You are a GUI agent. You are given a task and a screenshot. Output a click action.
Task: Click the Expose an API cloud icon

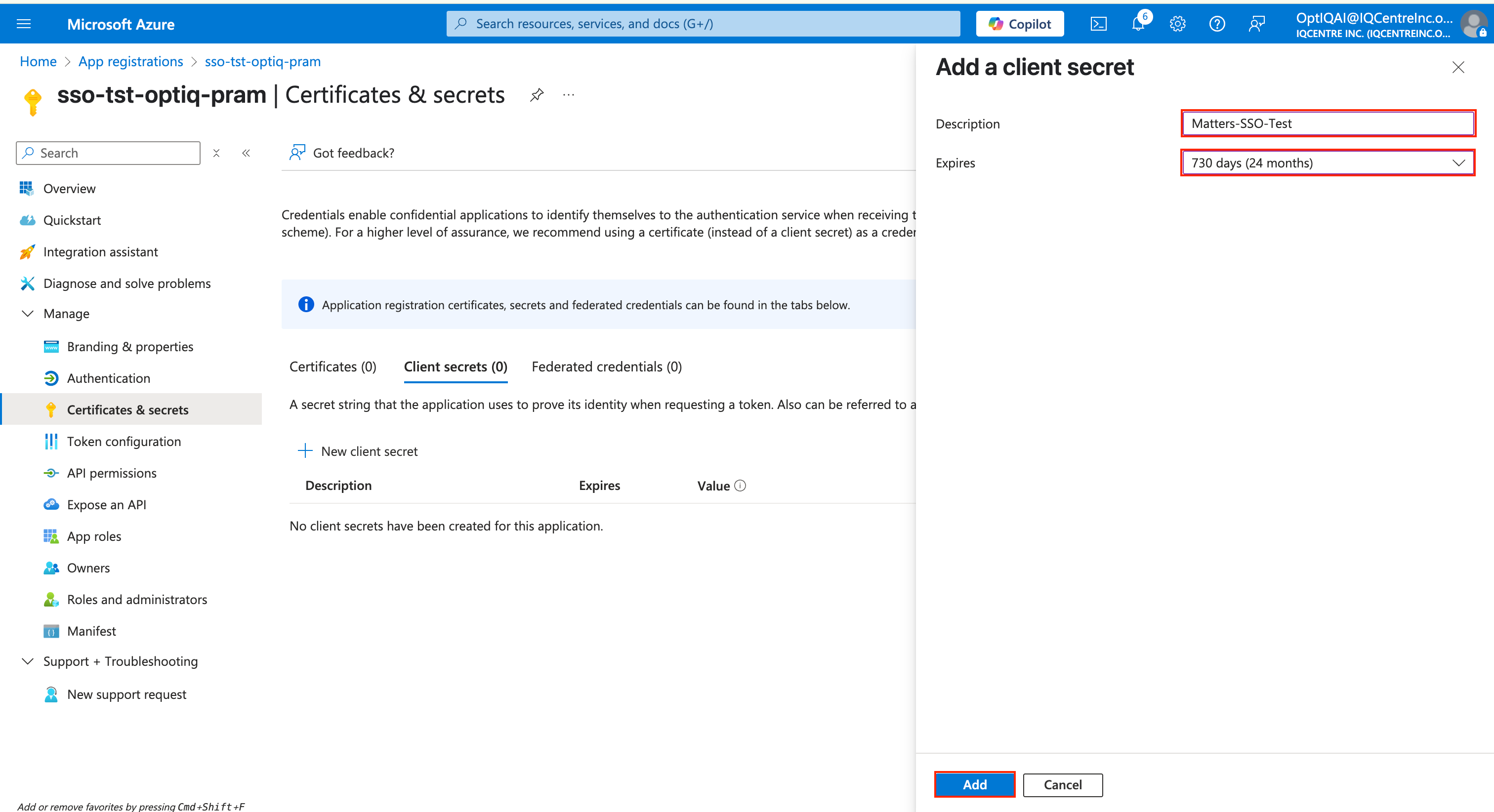pyautogui.click(x=51, y=505)
